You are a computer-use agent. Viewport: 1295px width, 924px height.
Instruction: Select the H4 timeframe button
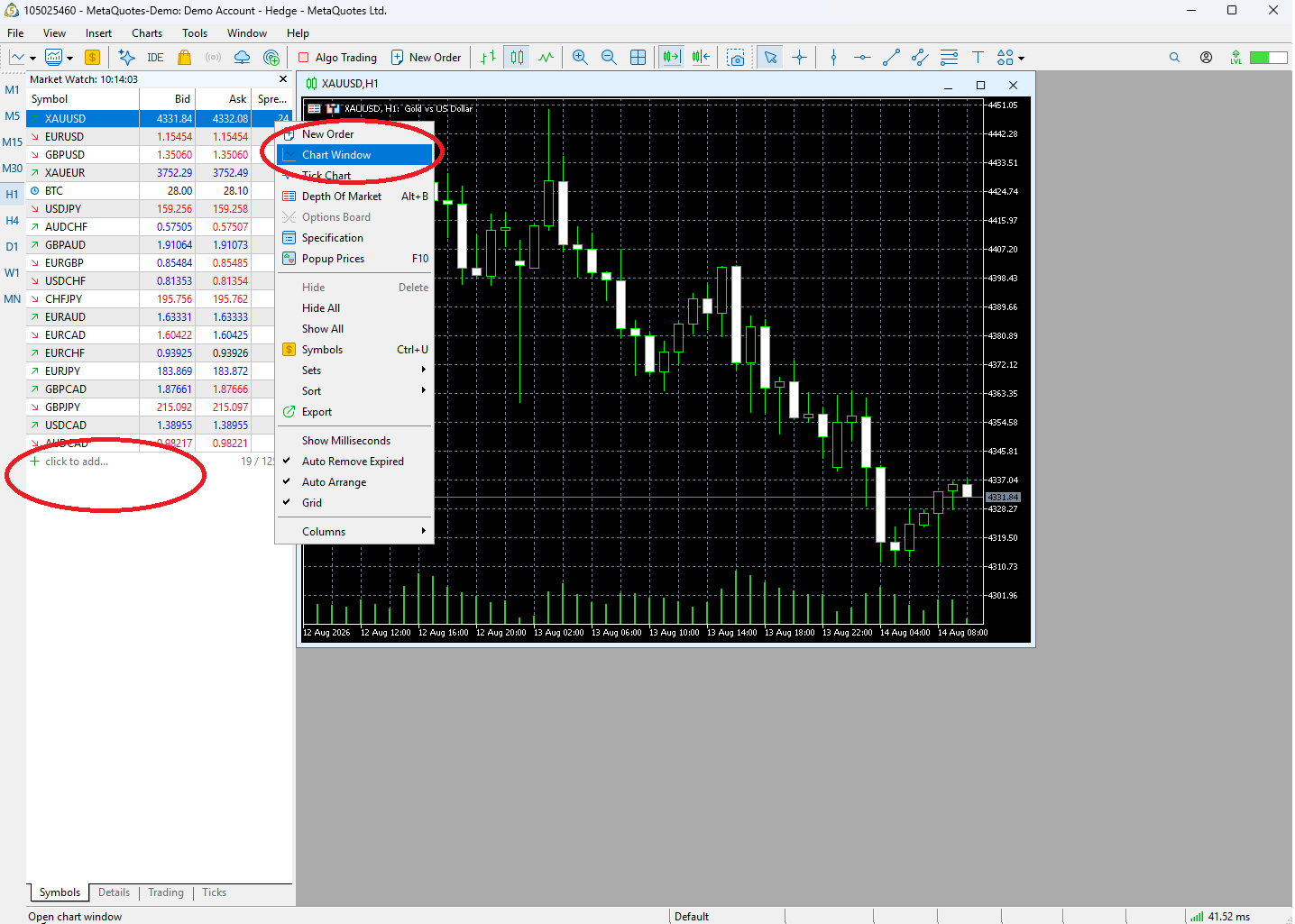[x=13, y=220]
